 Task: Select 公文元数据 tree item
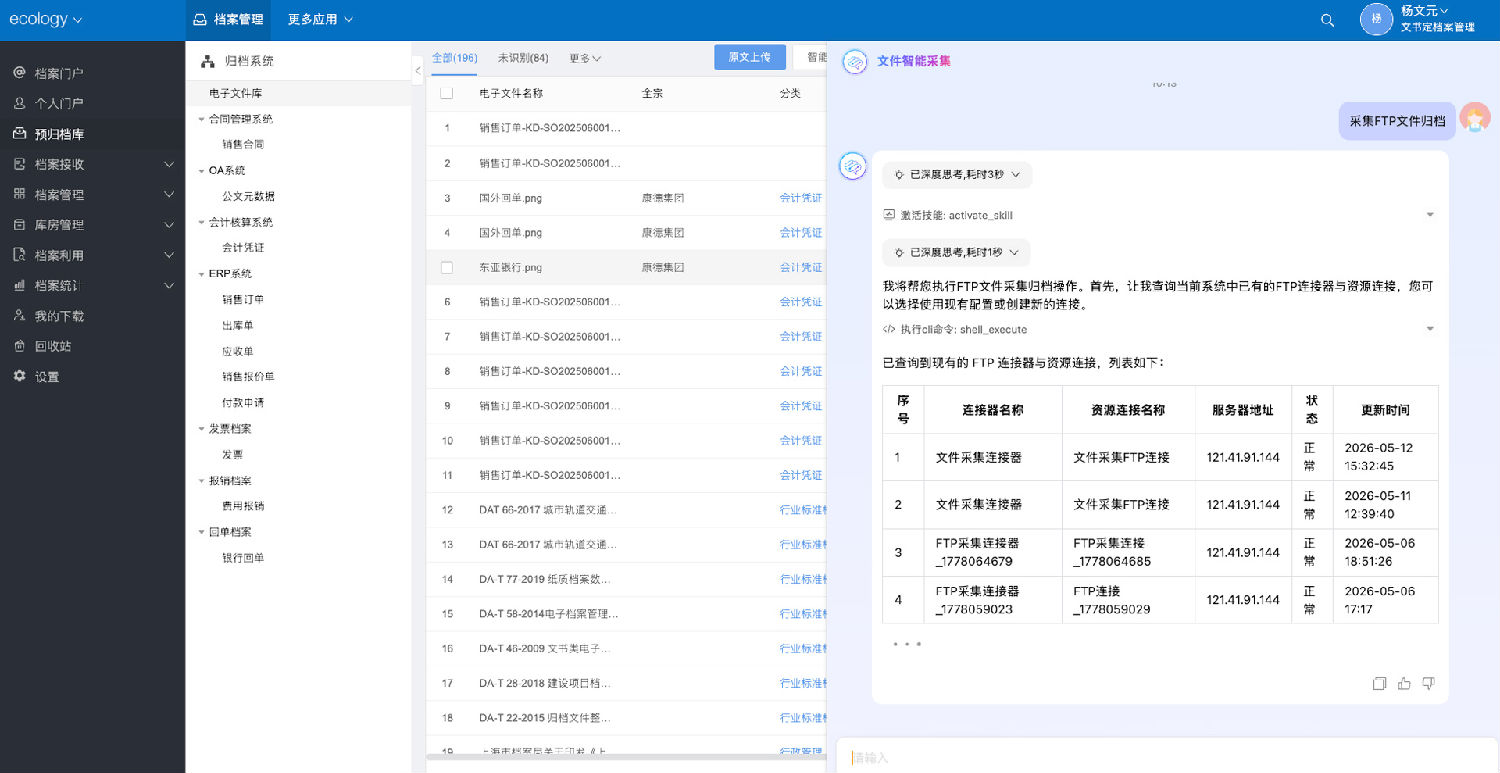click(248, 196)
